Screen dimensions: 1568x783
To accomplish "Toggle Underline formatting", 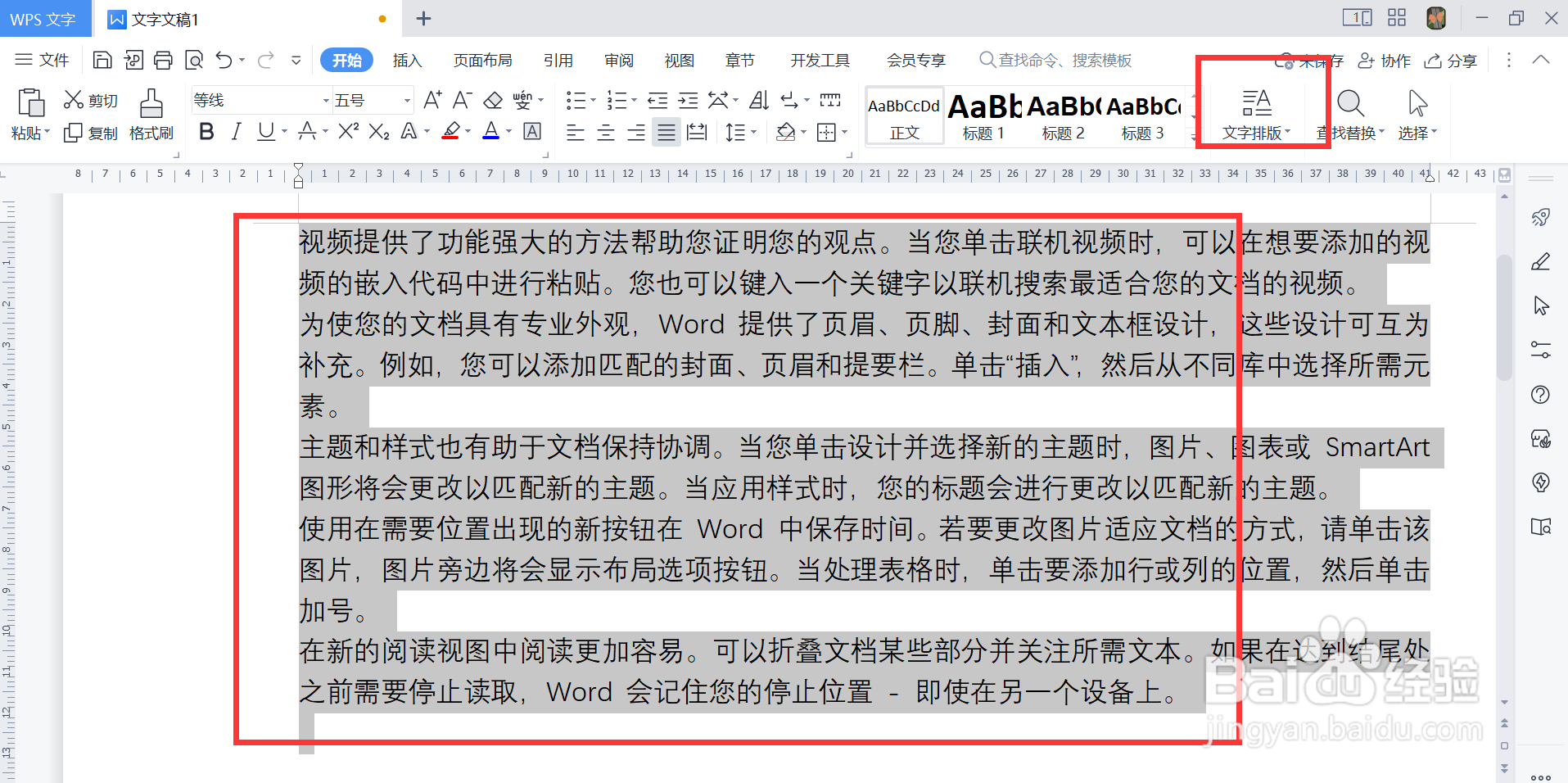I will [265, 131].
